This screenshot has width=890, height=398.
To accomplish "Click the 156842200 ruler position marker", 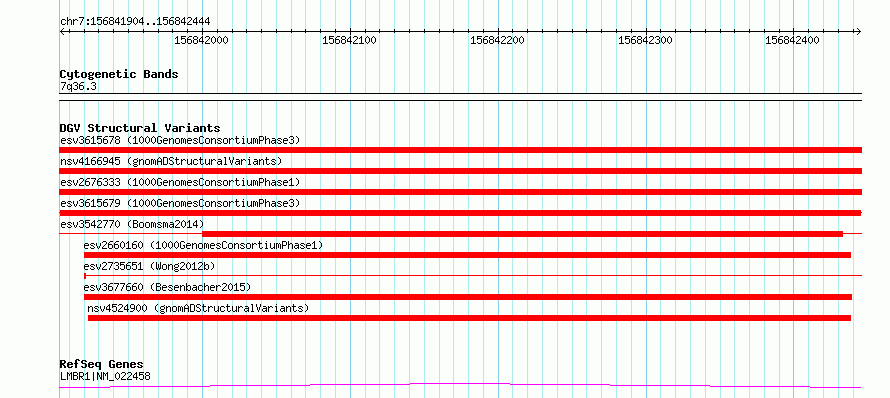I will (497, 40).
